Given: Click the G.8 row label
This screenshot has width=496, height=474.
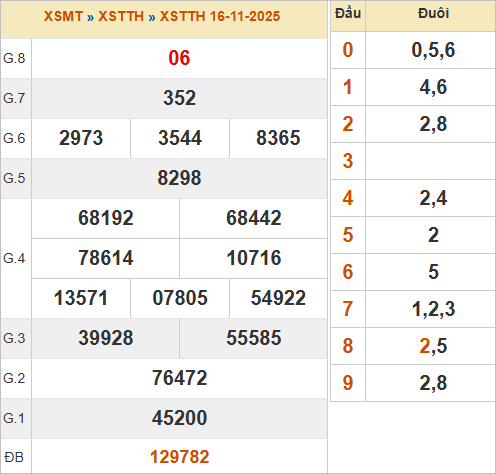Looking at the screenshot, I should click(14, 58).
